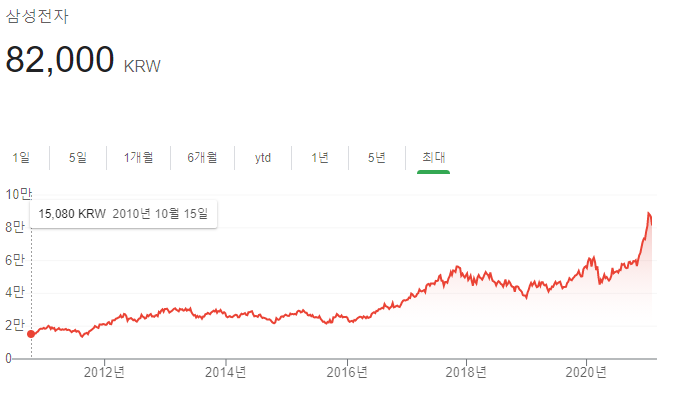Switch chart to 6개월 range
675x401 pixels.
[202, 157]
